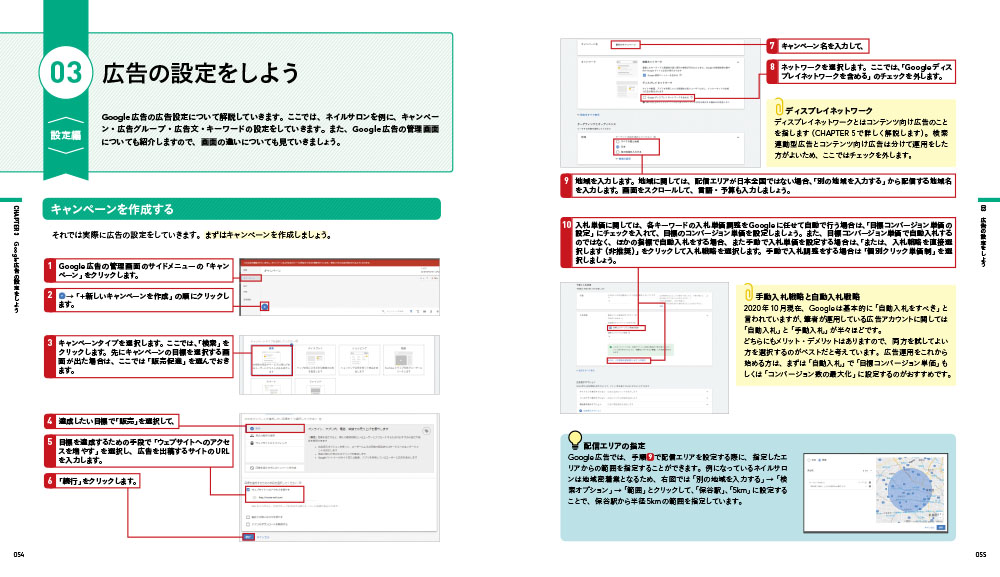Choose the Display campaign type card
Viewport: 1000px width, 577px height.
(x=316, y=360)
